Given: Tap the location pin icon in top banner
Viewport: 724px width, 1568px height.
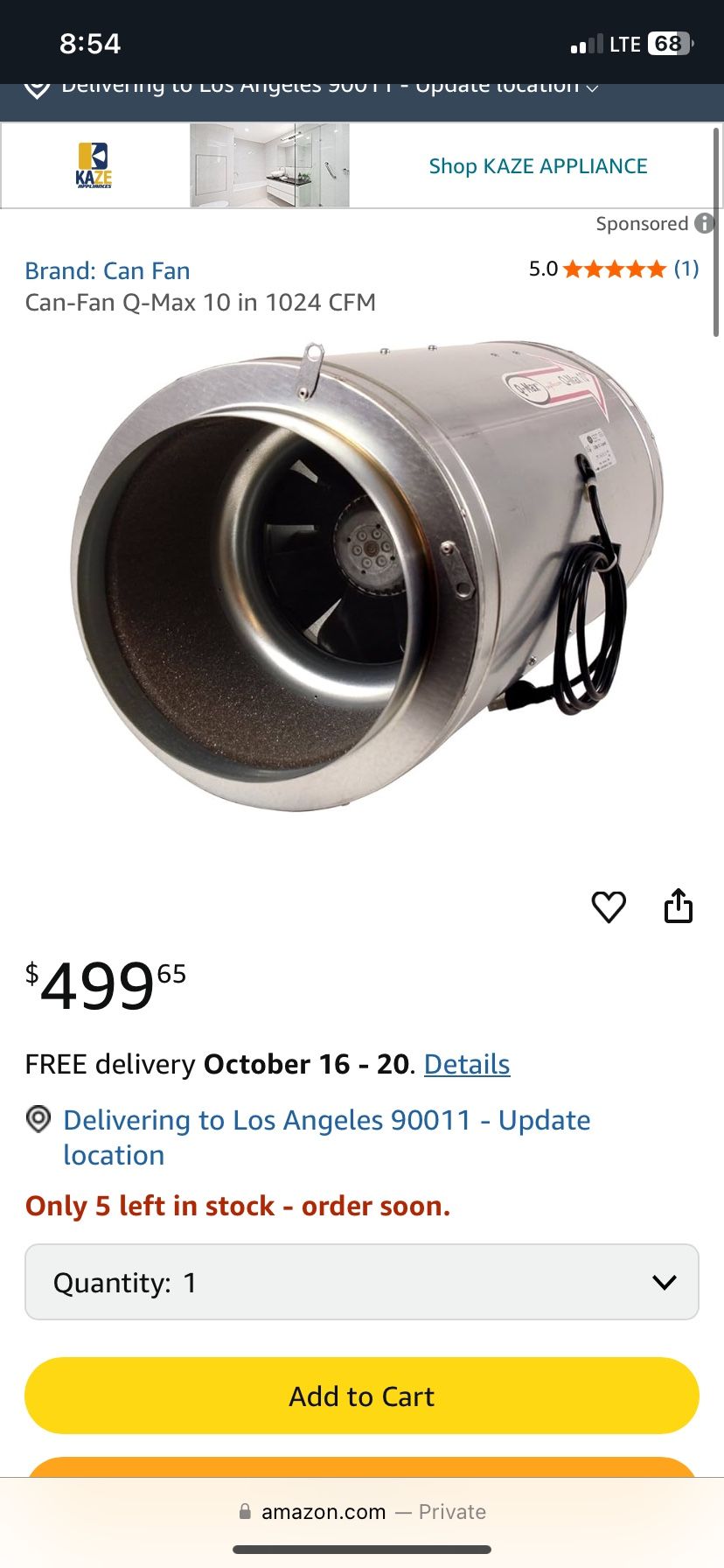Looking at the screenshot, I should point(37,88).
